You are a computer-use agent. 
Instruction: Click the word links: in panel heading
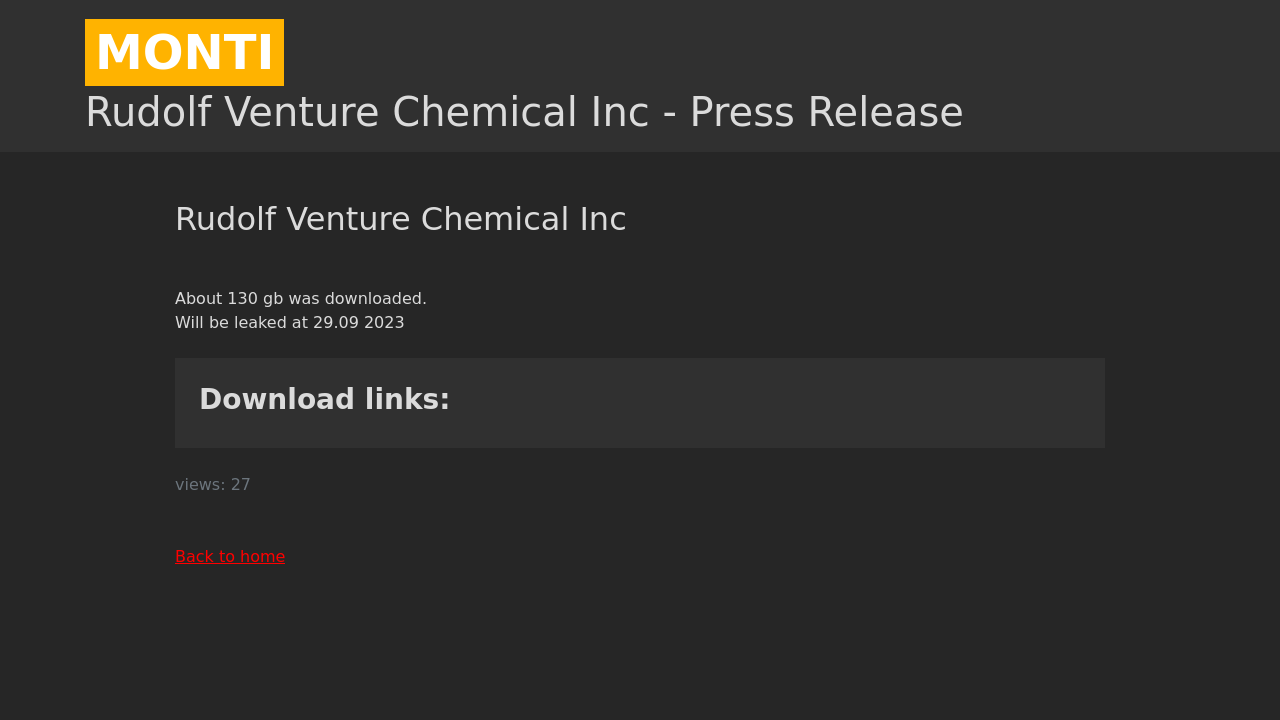click(407, 400)
